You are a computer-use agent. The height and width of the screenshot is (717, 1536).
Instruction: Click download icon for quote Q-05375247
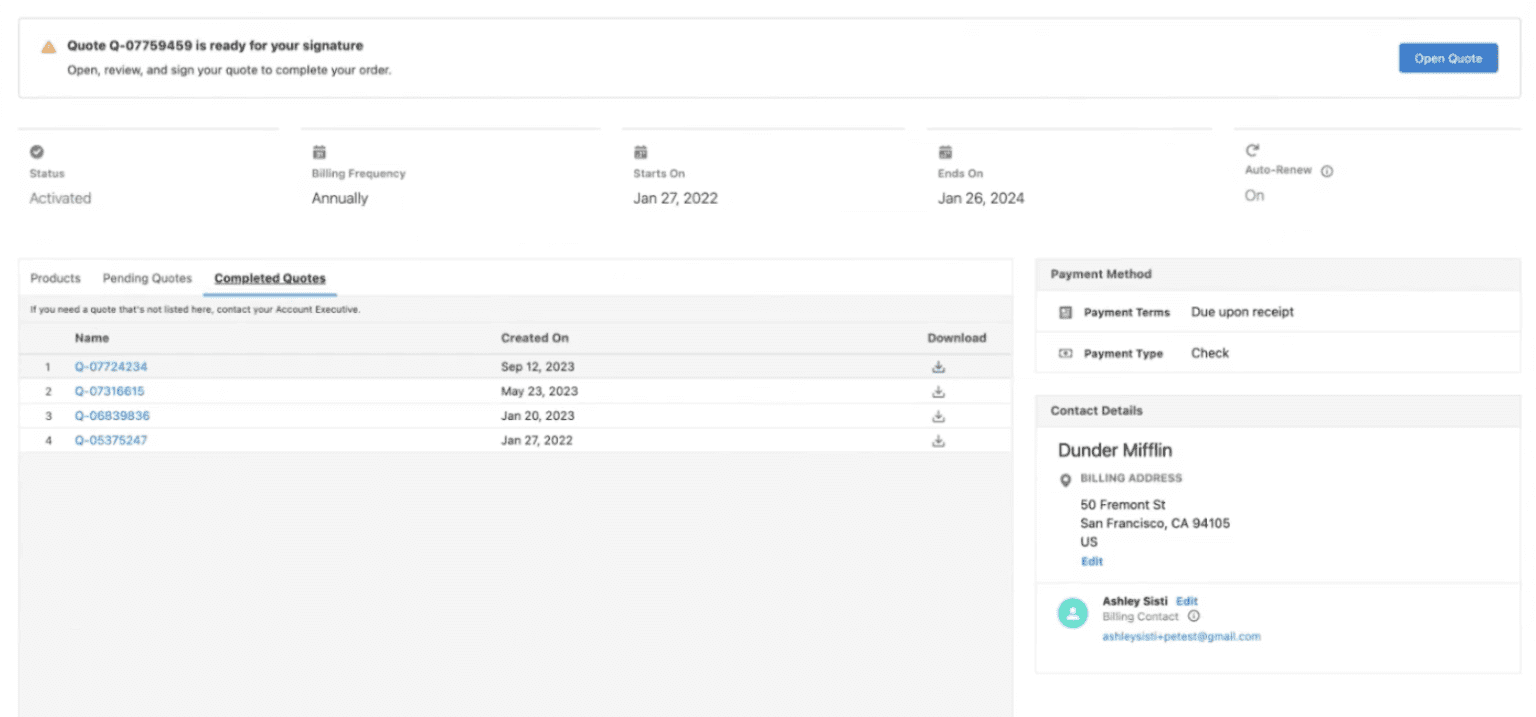click(x=938, y=441)
